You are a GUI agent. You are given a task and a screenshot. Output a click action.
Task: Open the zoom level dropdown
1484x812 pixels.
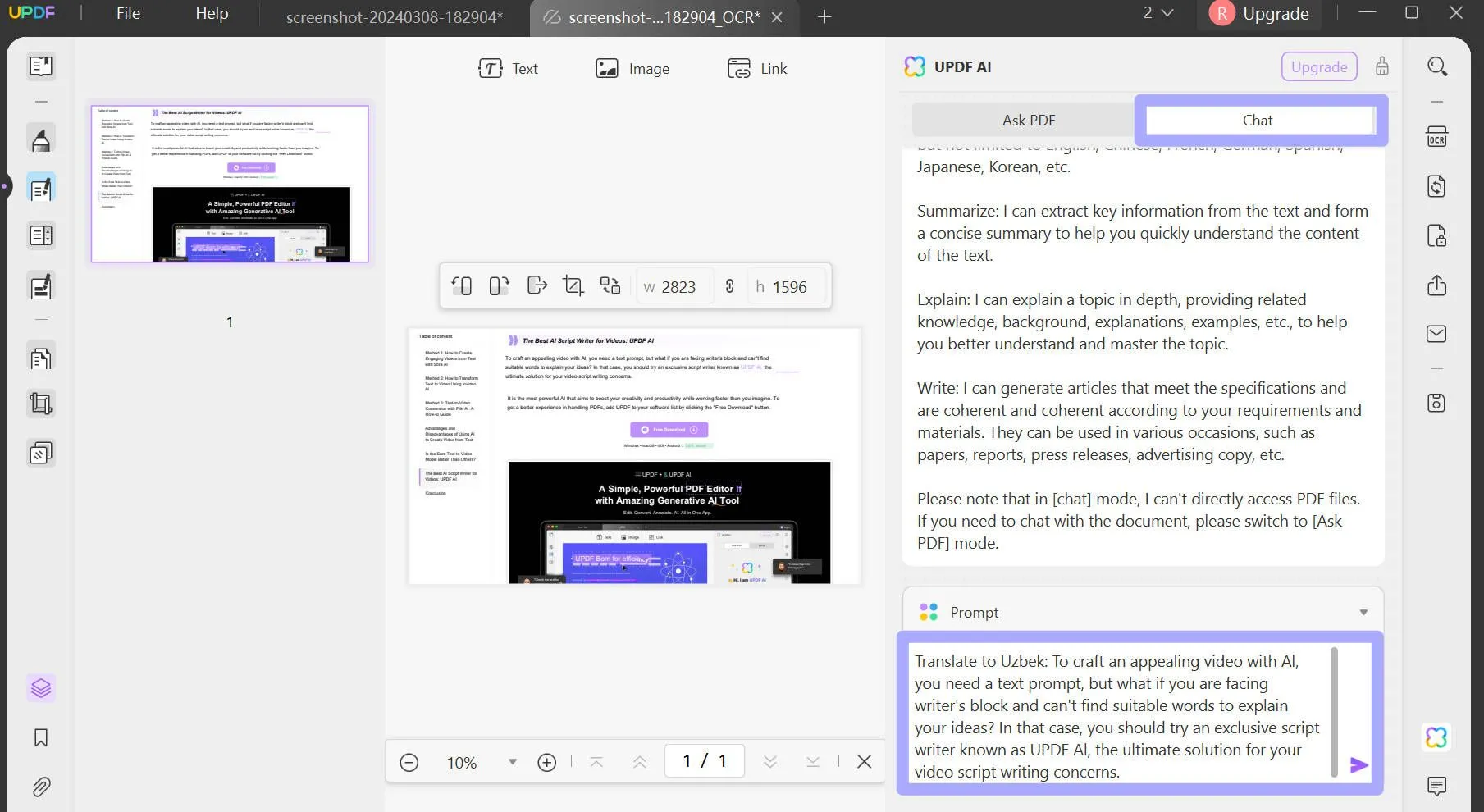pos(512,762)
